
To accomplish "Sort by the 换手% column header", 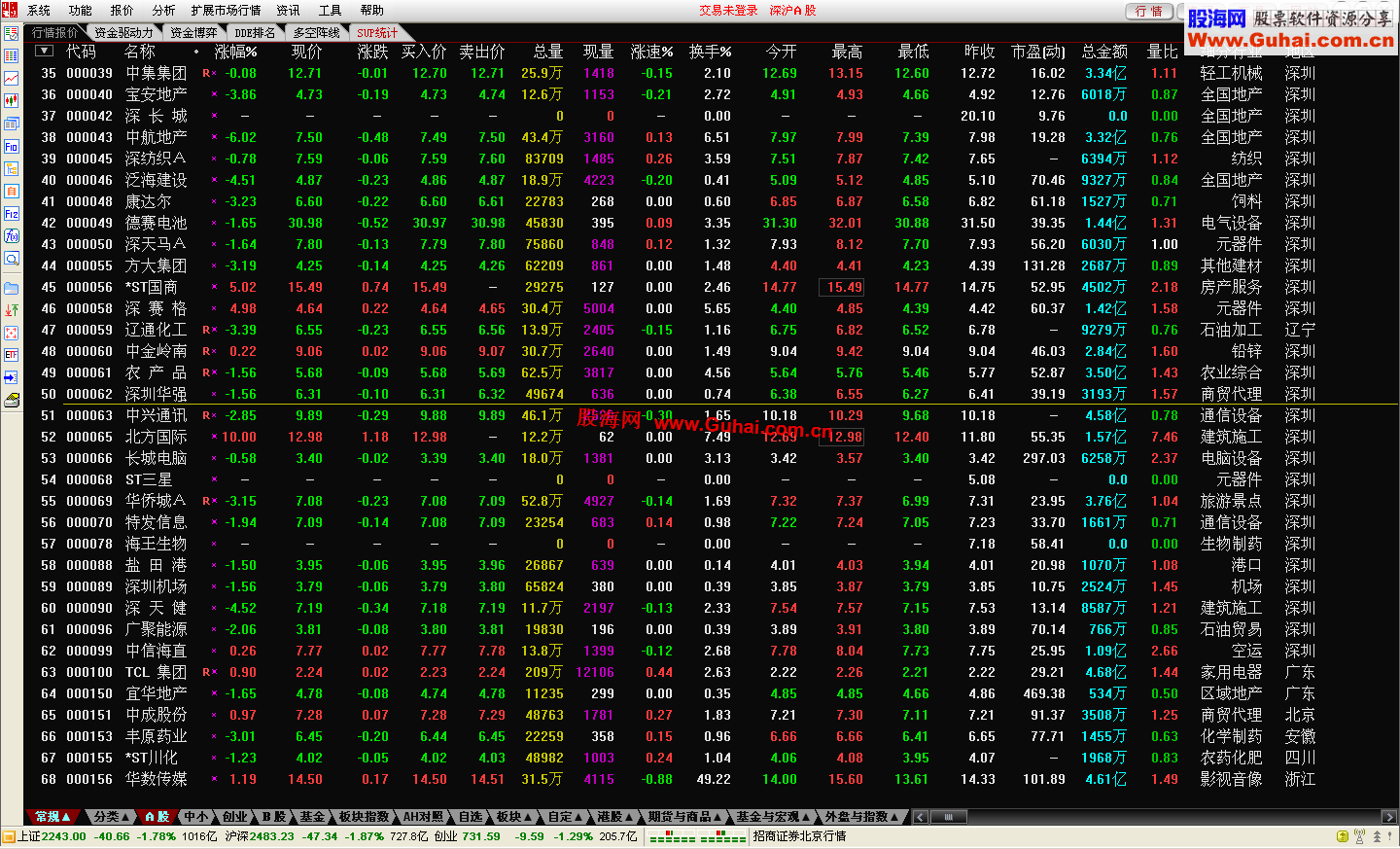I will 711,52.
